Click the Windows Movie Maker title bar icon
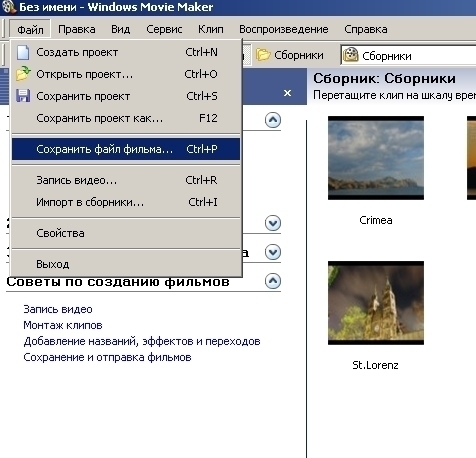The width and height of the screenshot is (476, 458). coord(8,7)
